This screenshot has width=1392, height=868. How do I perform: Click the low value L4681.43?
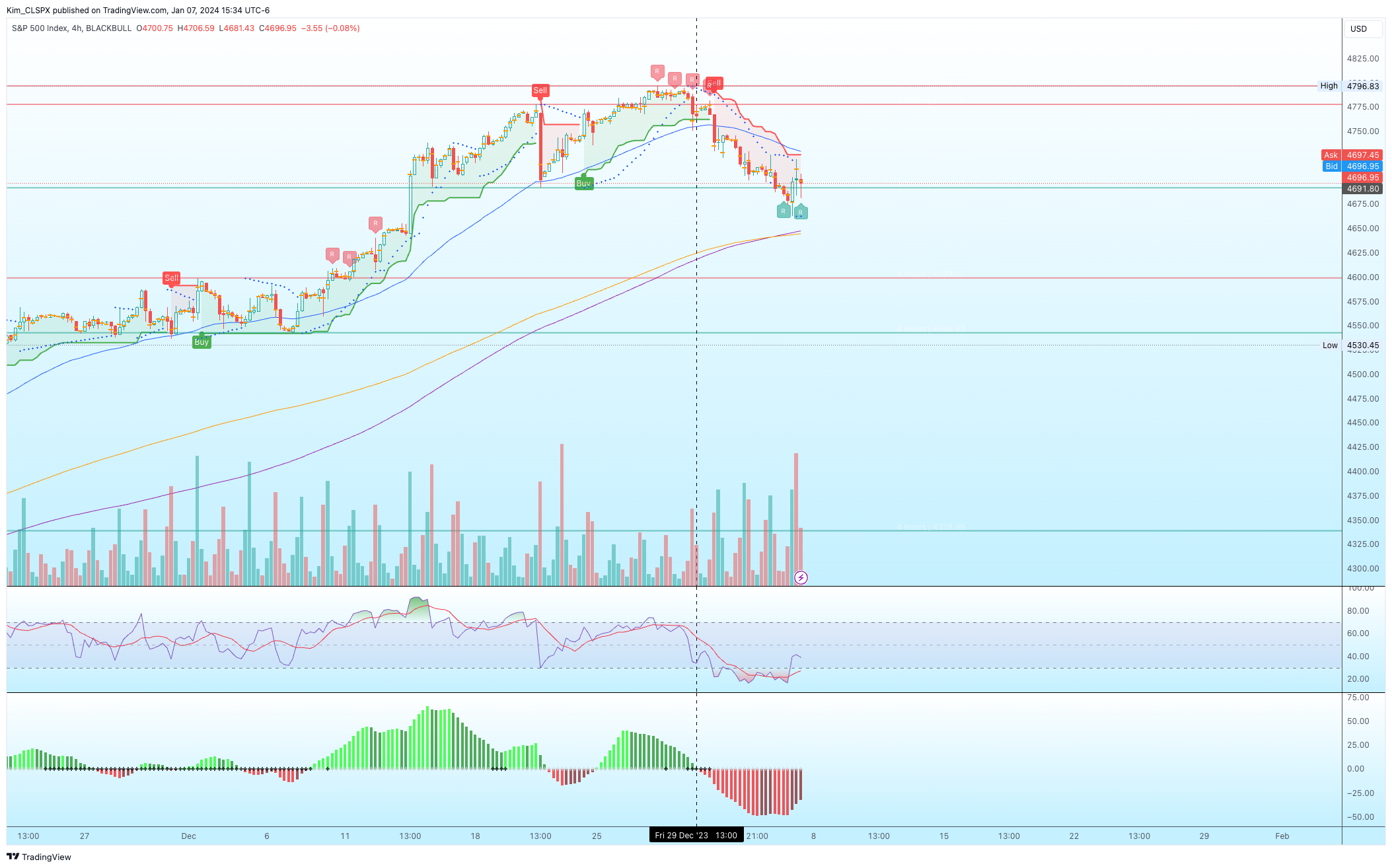coord(237,28)
